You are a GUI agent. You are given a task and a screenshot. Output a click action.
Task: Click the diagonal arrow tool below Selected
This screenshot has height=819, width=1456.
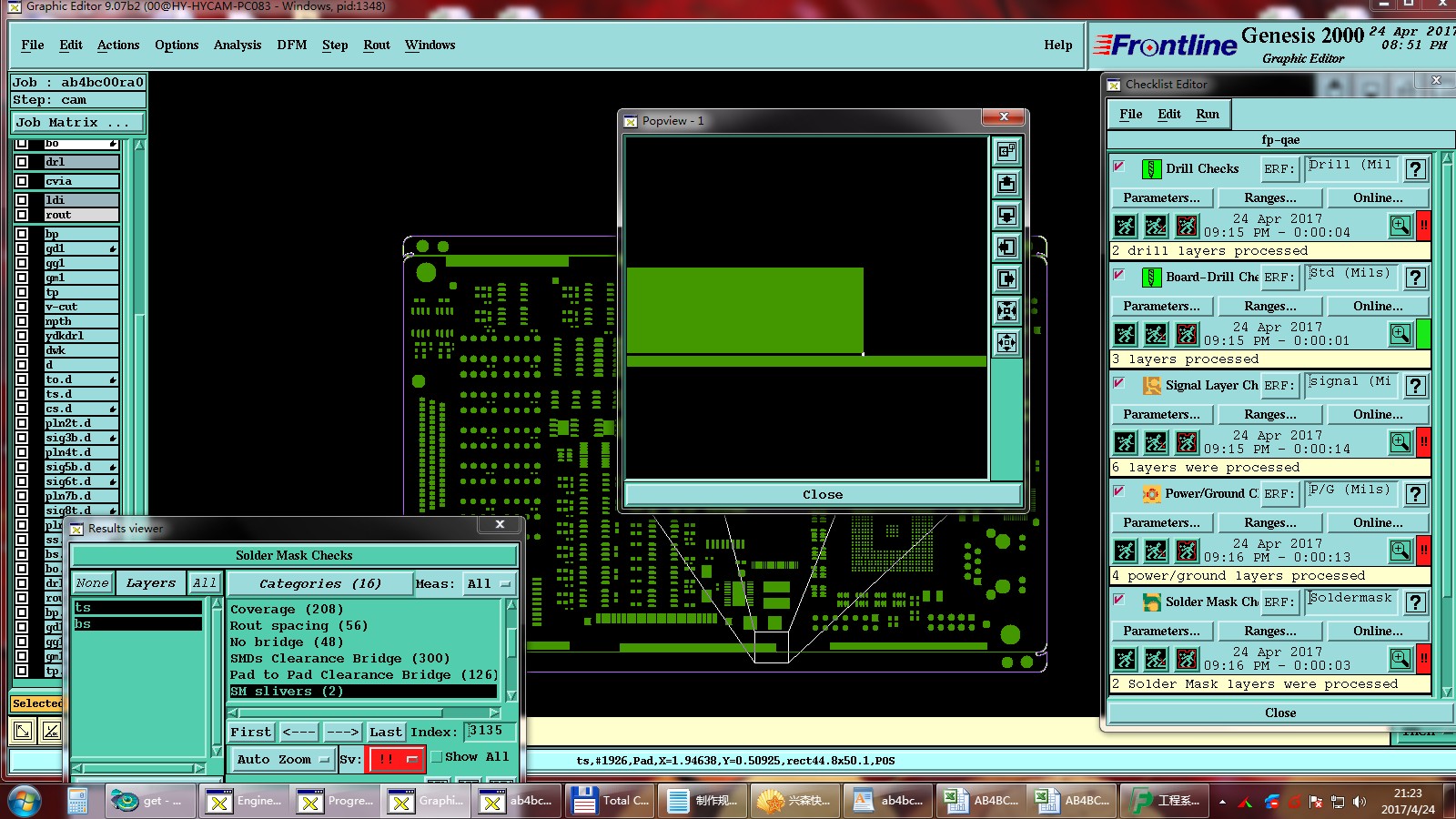pos(23,730)
